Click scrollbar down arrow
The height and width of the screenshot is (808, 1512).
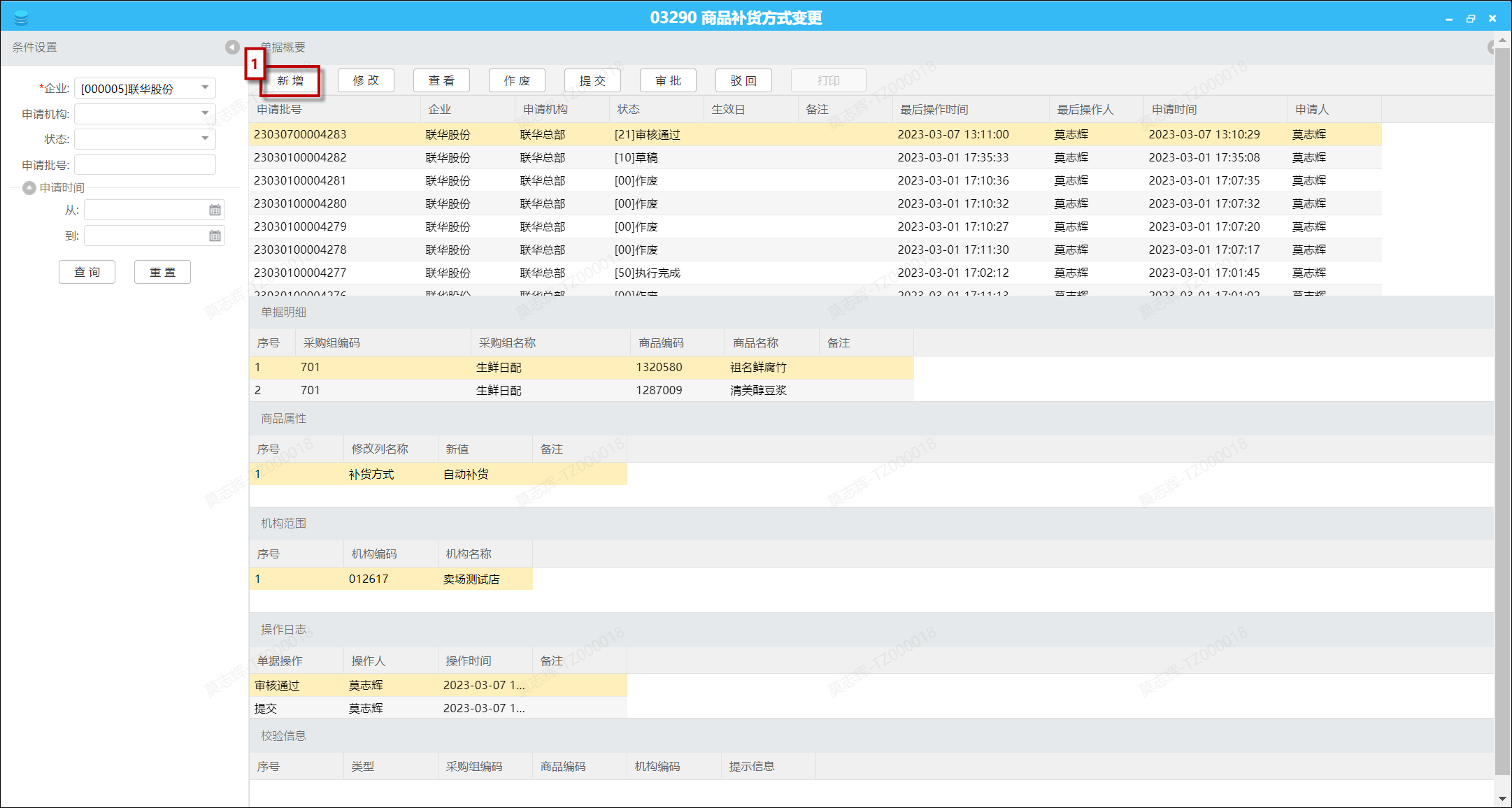[1502, 798]
